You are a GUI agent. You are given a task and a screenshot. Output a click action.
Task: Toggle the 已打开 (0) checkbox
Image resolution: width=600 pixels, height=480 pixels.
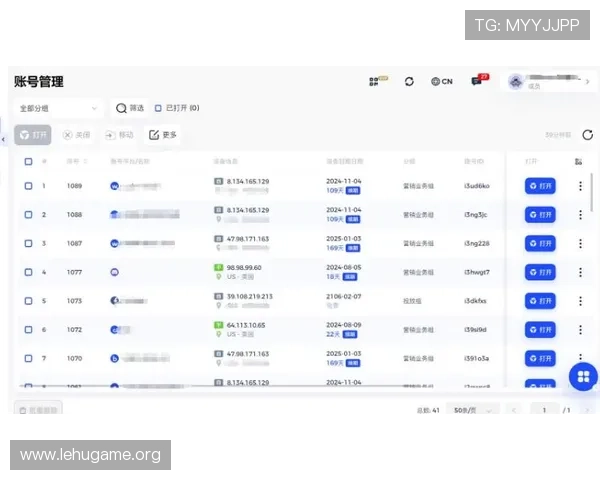[158, 108]
